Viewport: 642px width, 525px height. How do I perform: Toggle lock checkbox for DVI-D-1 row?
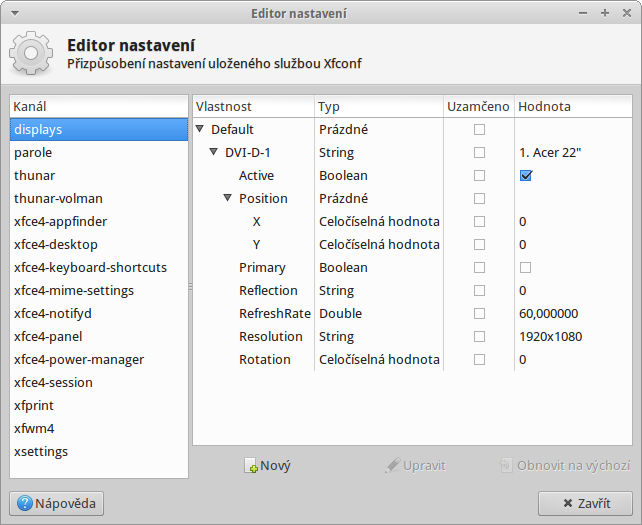pos(479,152)
